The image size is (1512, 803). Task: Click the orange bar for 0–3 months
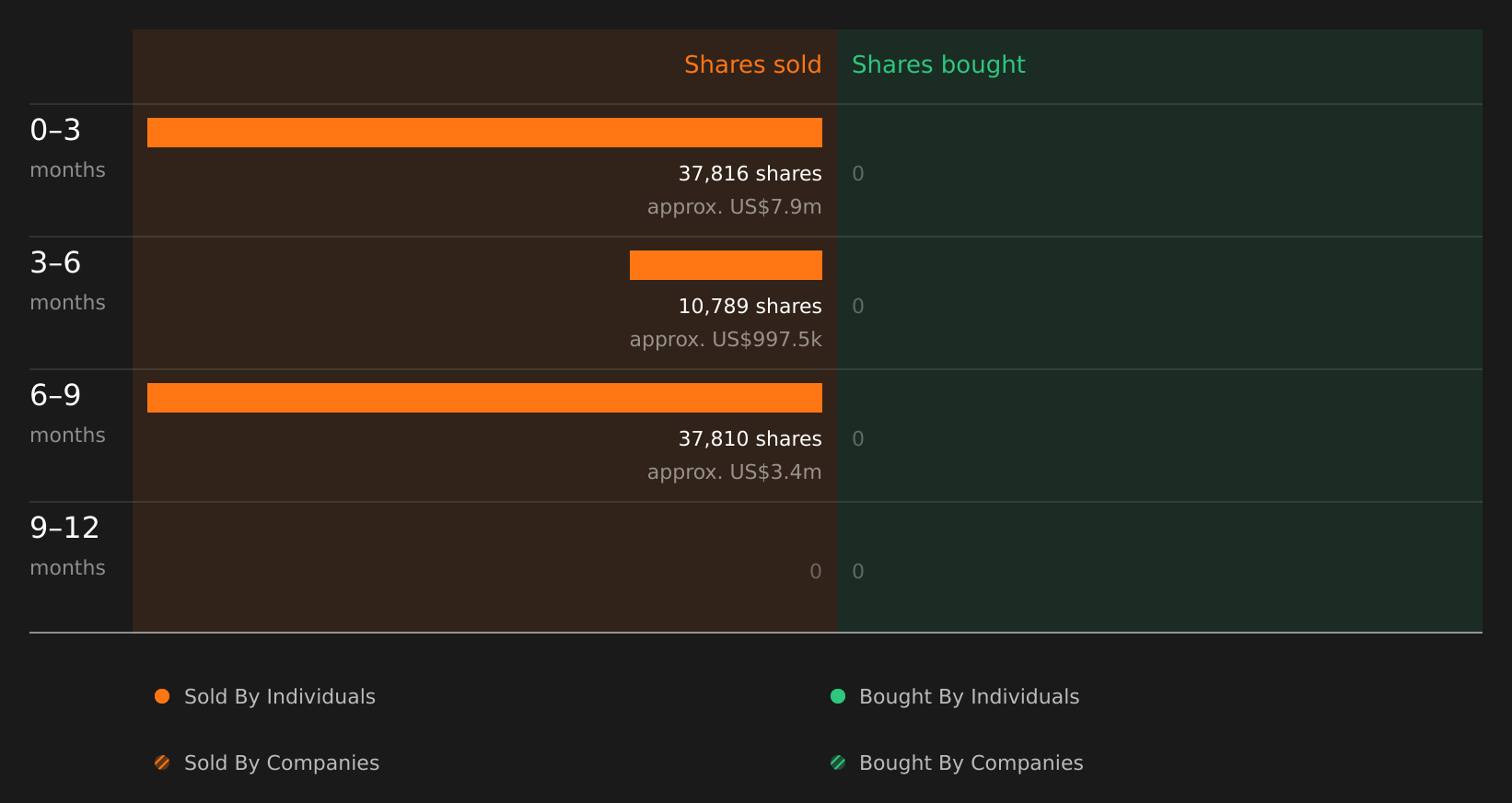pyautogui.click(x=484, y=133)
